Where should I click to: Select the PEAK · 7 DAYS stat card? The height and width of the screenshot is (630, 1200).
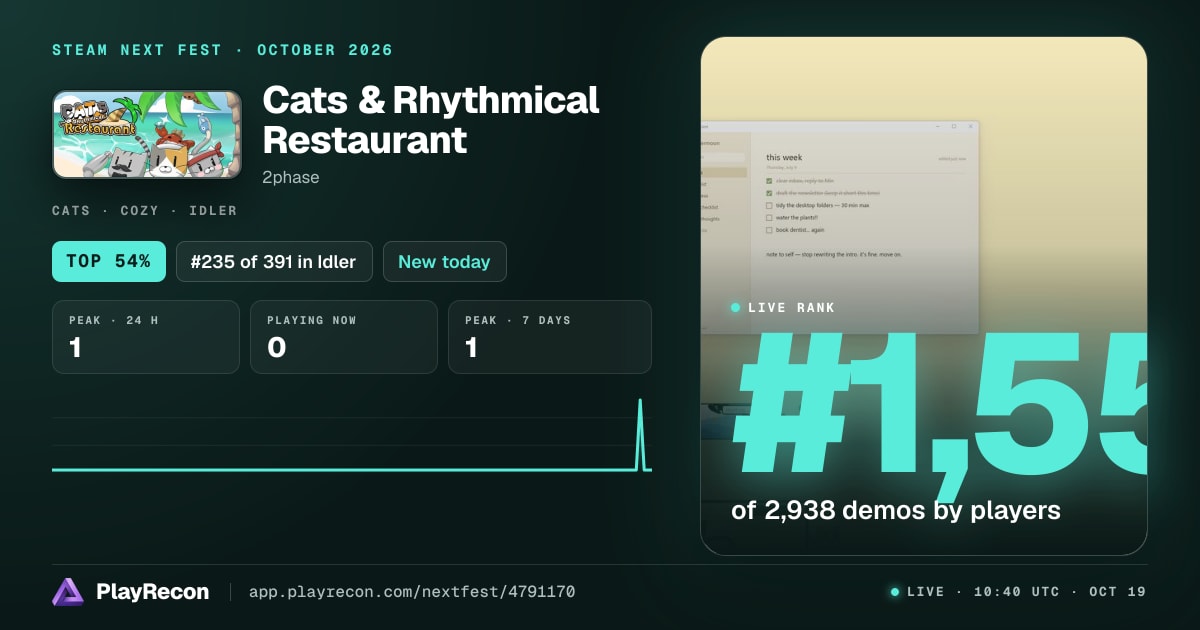click(x=550, y=337)
